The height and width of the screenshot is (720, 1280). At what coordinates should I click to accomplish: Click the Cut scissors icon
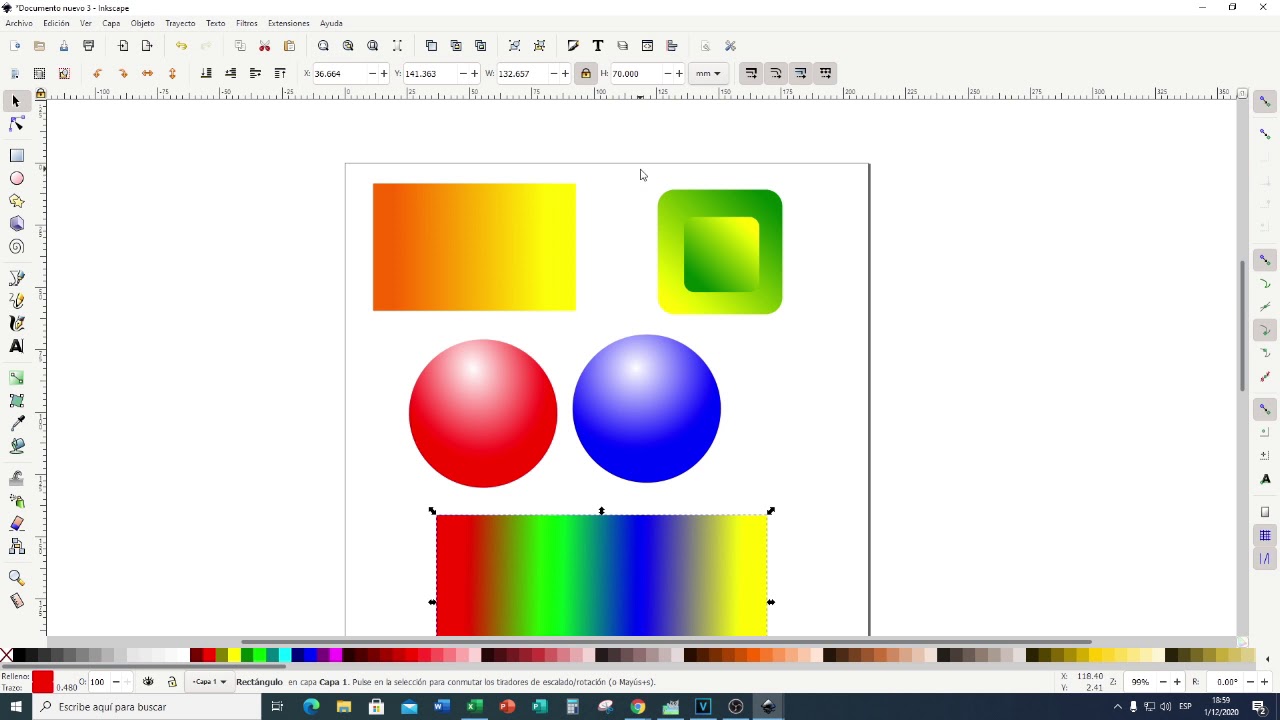click(x=265, y=46)
